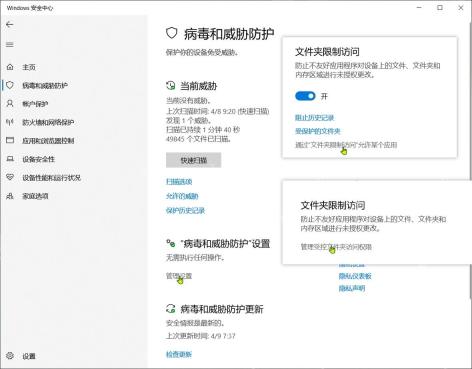Click the 管理设置 link
Screen dimensions: 472x369
[x=179, y=276]
